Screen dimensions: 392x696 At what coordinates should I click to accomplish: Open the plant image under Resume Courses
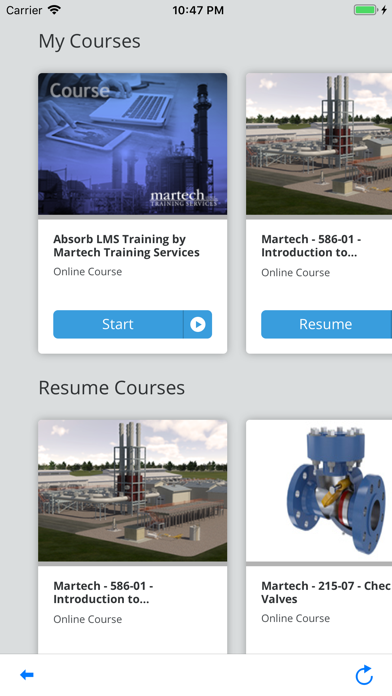(x=132, y=490)
